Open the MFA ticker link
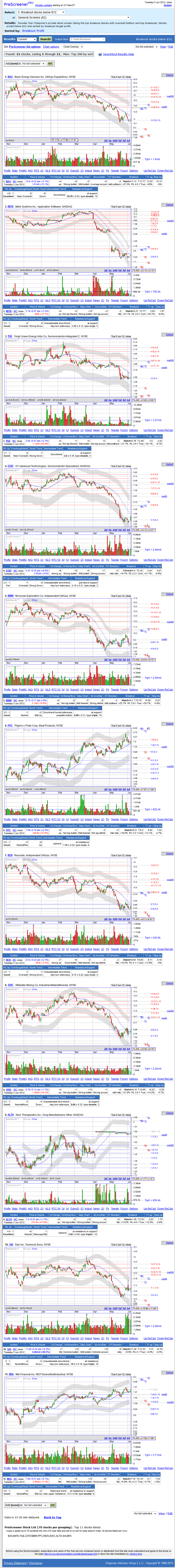 (11, 1374)
